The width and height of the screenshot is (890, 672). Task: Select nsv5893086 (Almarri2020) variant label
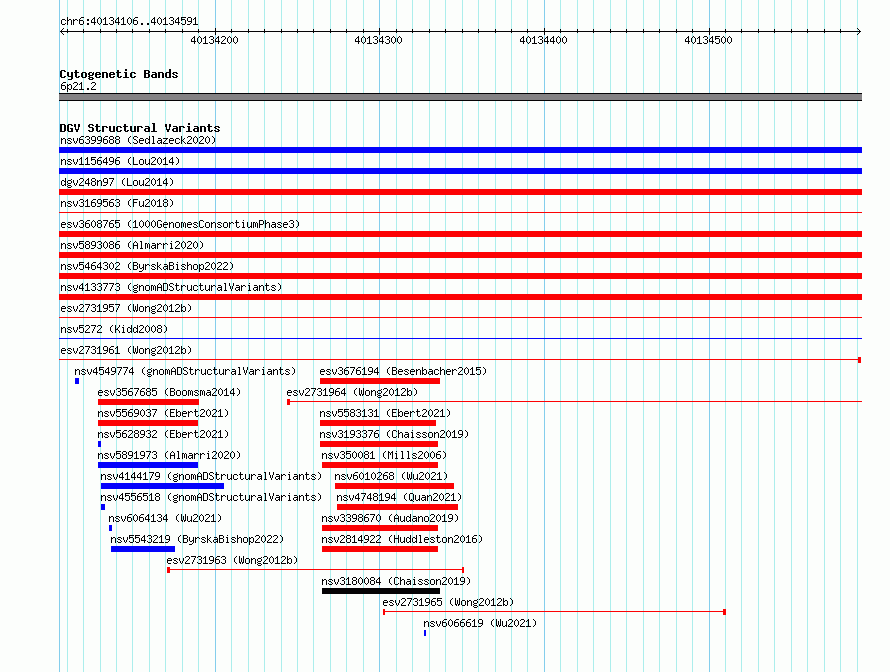point(132,245)
